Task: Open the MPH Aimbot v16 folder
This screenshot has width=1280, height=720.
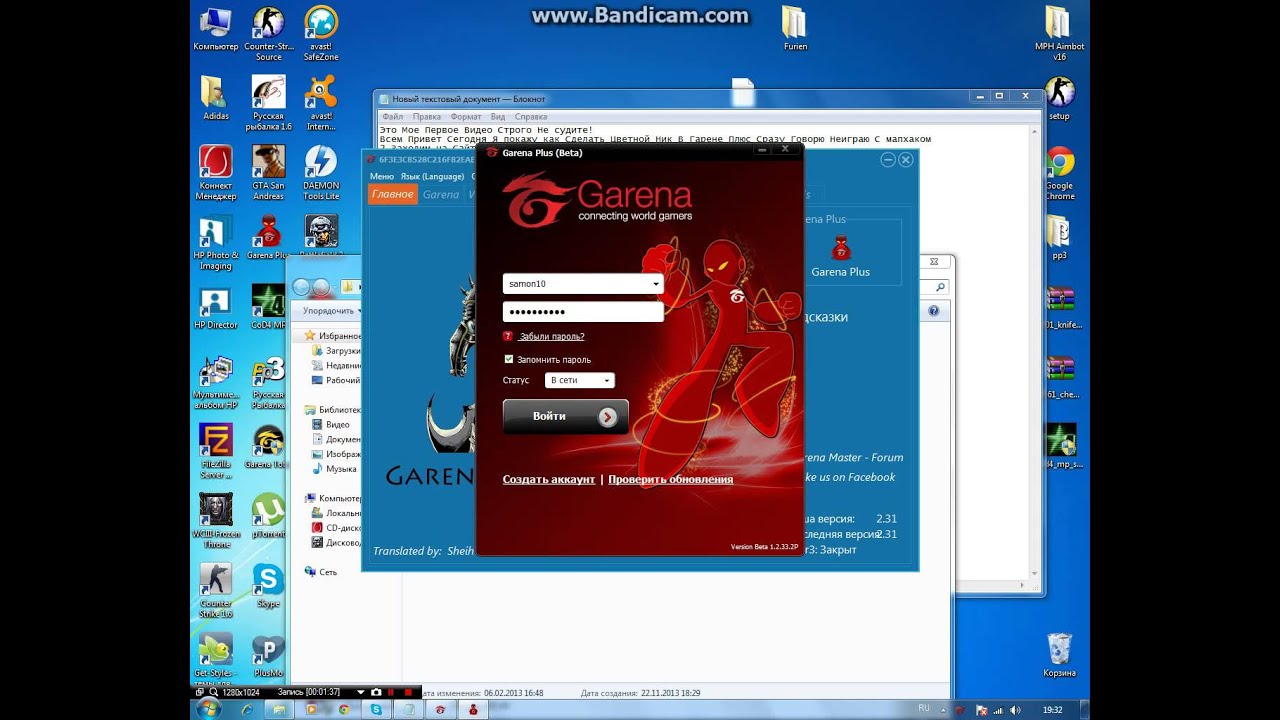Action: click(x=1060, y=32)
